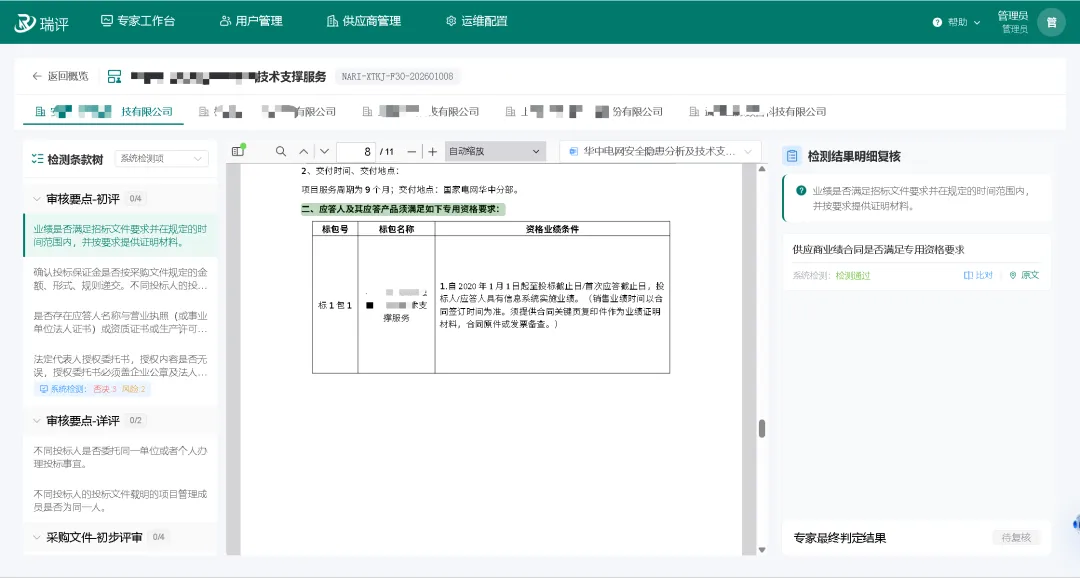Viewport: 1080px width, 578px height.
Task: Click the 系统检测 否决3 风险2 tag
Action: (x=92, y=389)
